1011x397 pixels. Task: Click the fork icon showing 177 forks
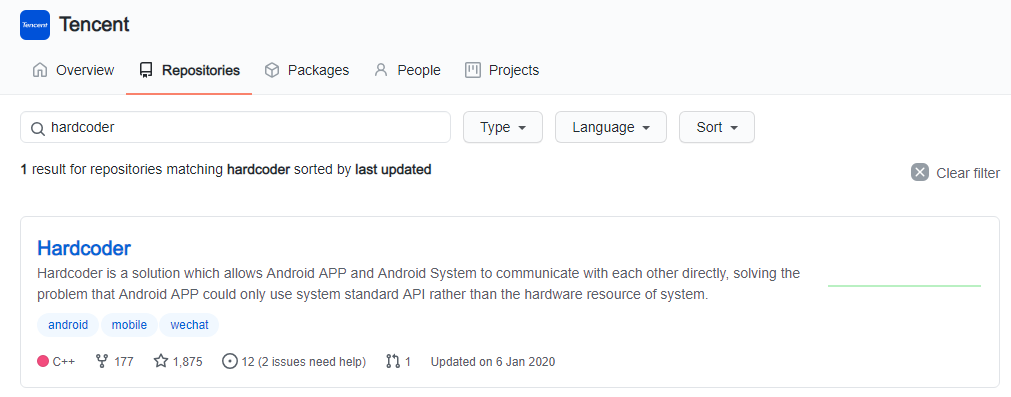click(x=101, y=361)
